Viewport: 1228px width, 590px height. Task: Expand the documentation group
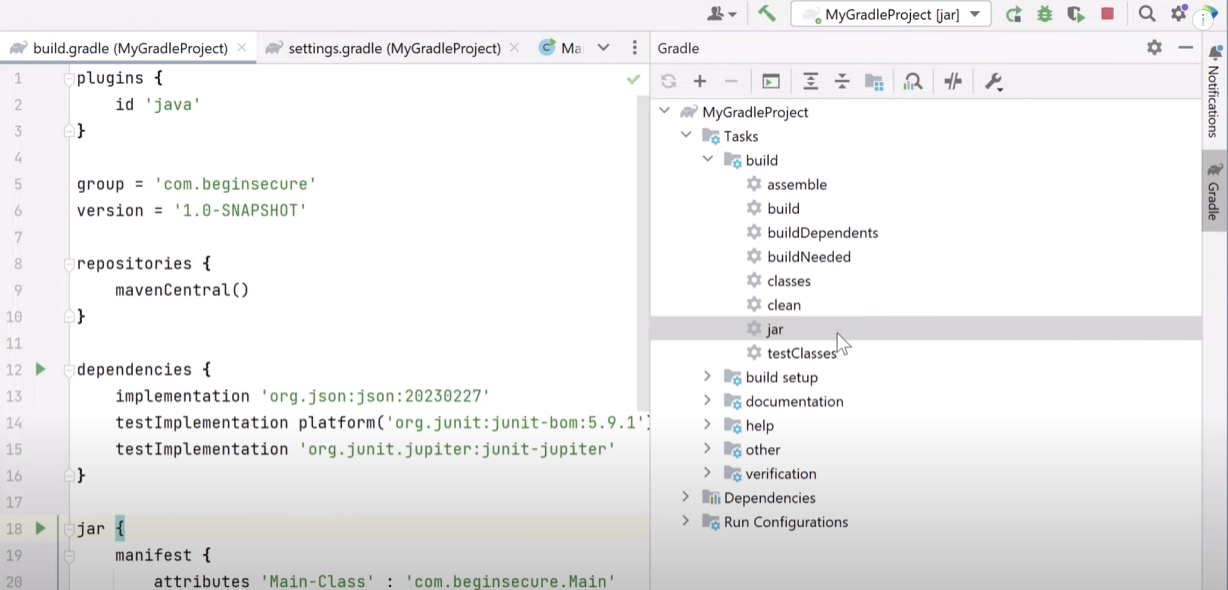click(708, 401)
